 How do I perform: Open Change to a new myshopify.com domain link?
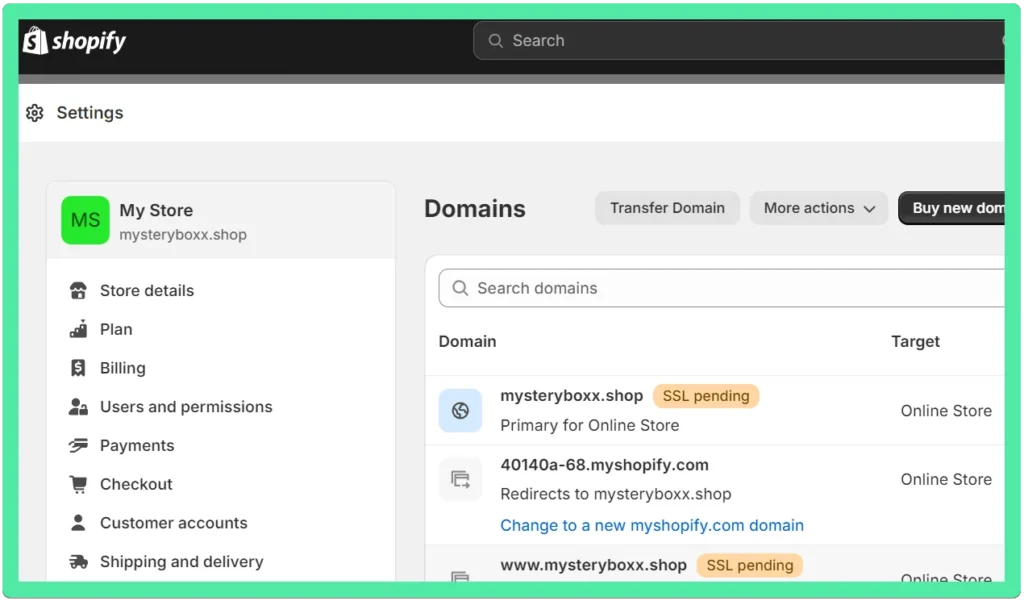click(652, 525)
